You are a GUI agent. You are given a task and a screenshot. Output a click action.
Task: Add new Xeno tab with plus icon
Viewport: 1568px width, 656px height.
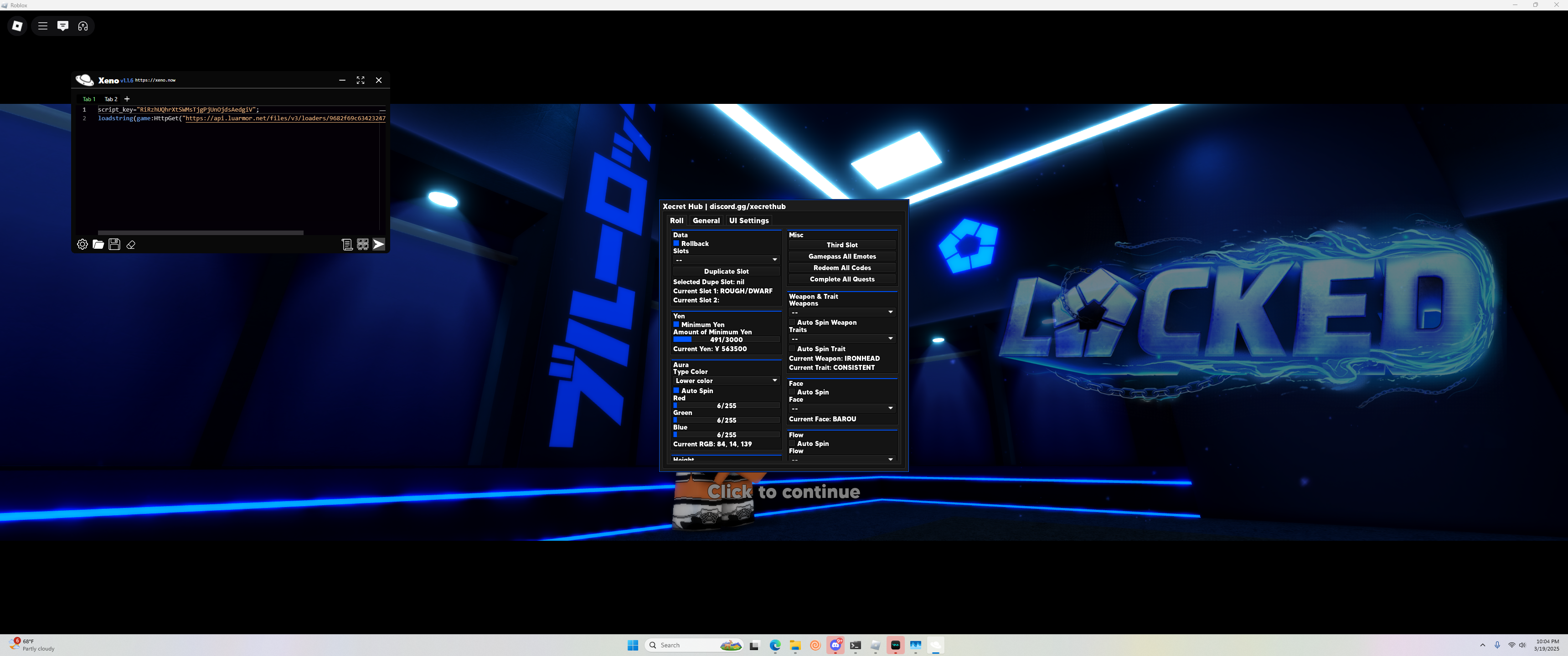point(127,98)
